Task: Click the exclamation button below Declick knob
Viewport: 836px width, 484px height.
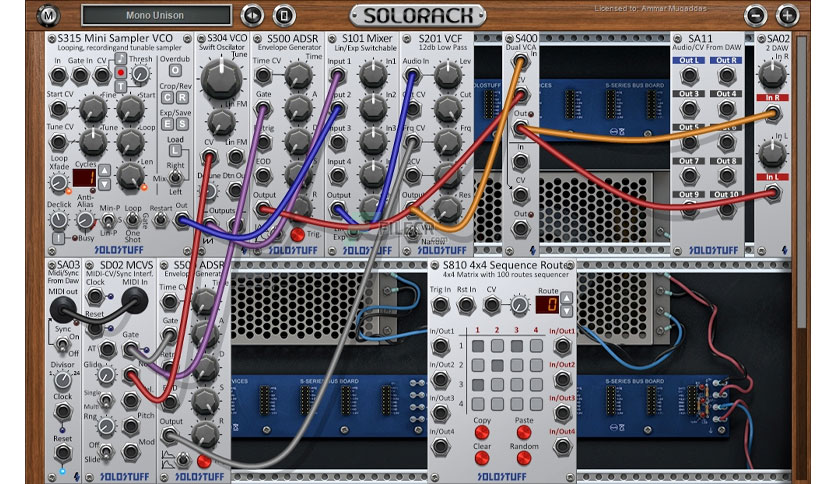Action: click(x=58, y=238)
